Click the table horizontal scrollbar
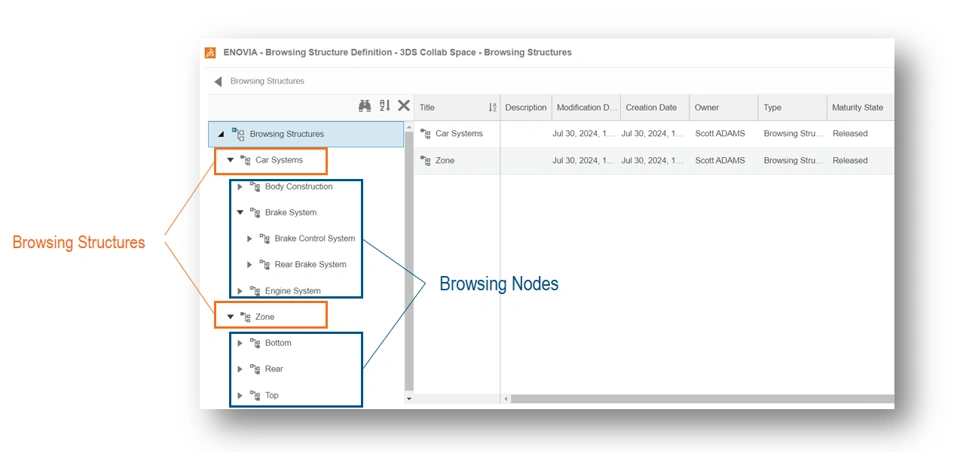This screenshot has width=960, height=452. pos(702,399)
